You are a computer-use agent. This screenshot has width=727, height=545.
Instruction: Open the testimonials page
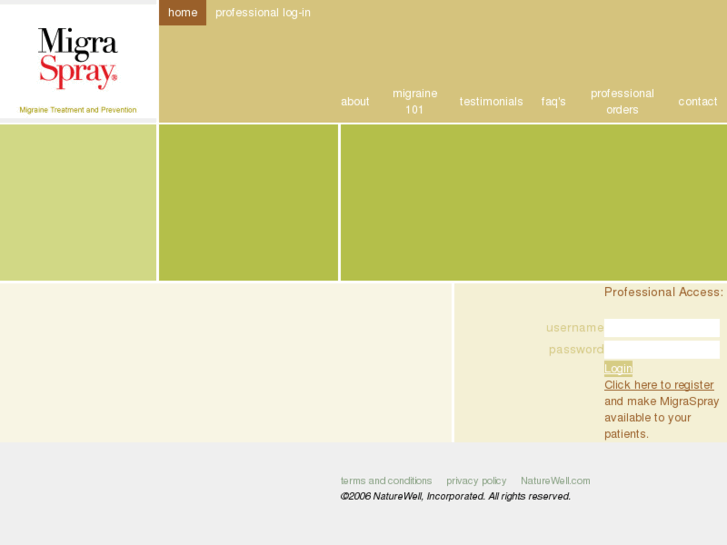491,102
